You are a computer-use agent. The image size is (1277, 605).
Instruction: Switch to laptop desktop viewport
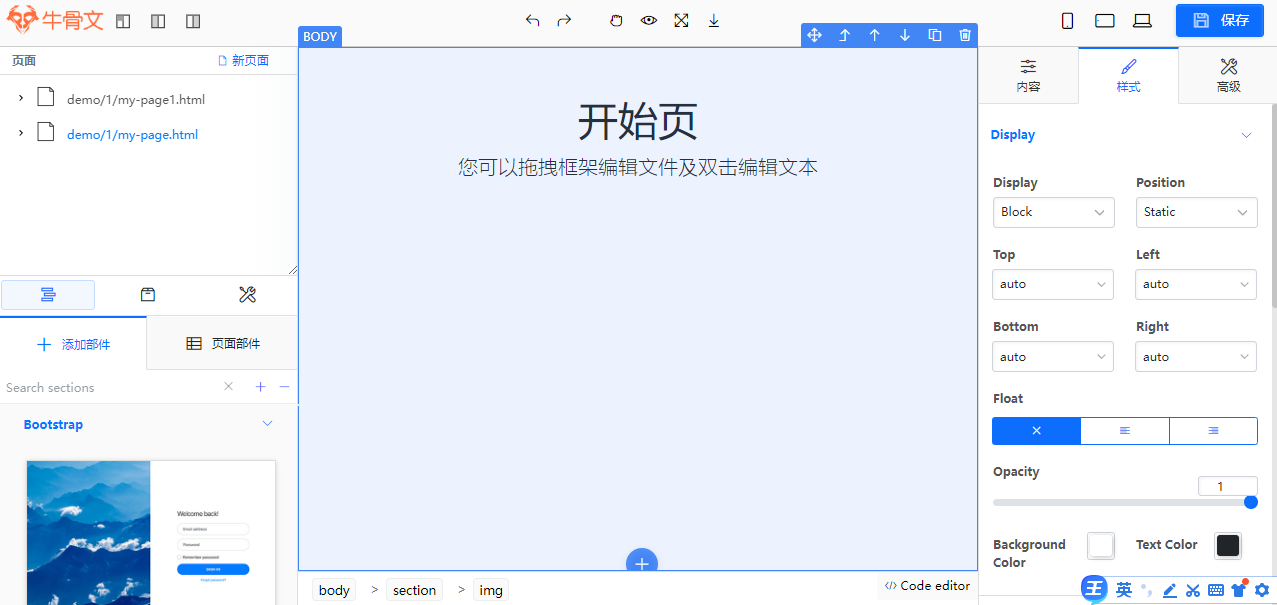pos(1141,20)
